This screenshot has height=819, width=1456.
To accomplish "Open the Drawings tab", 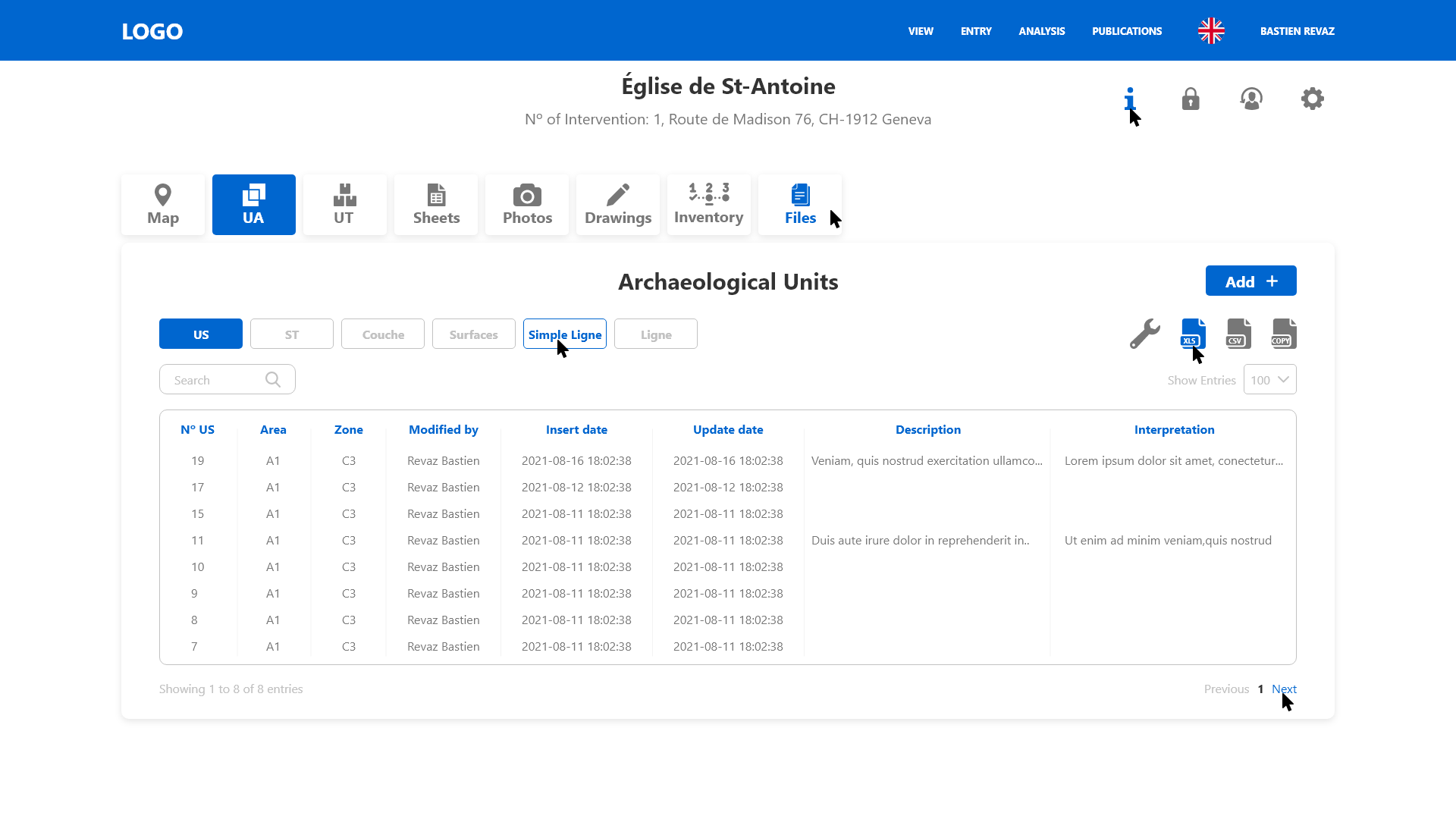I will [618, 205].
